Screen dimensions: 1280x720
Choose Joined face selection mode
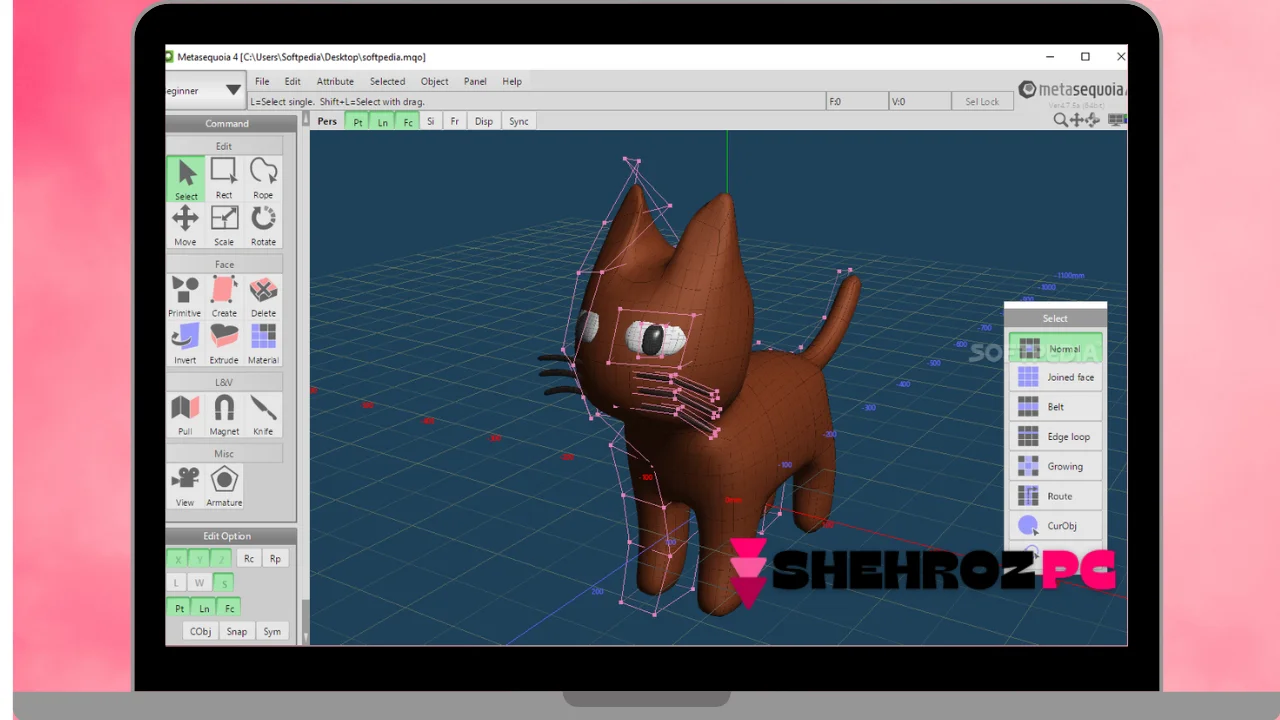coord(1055,377)
